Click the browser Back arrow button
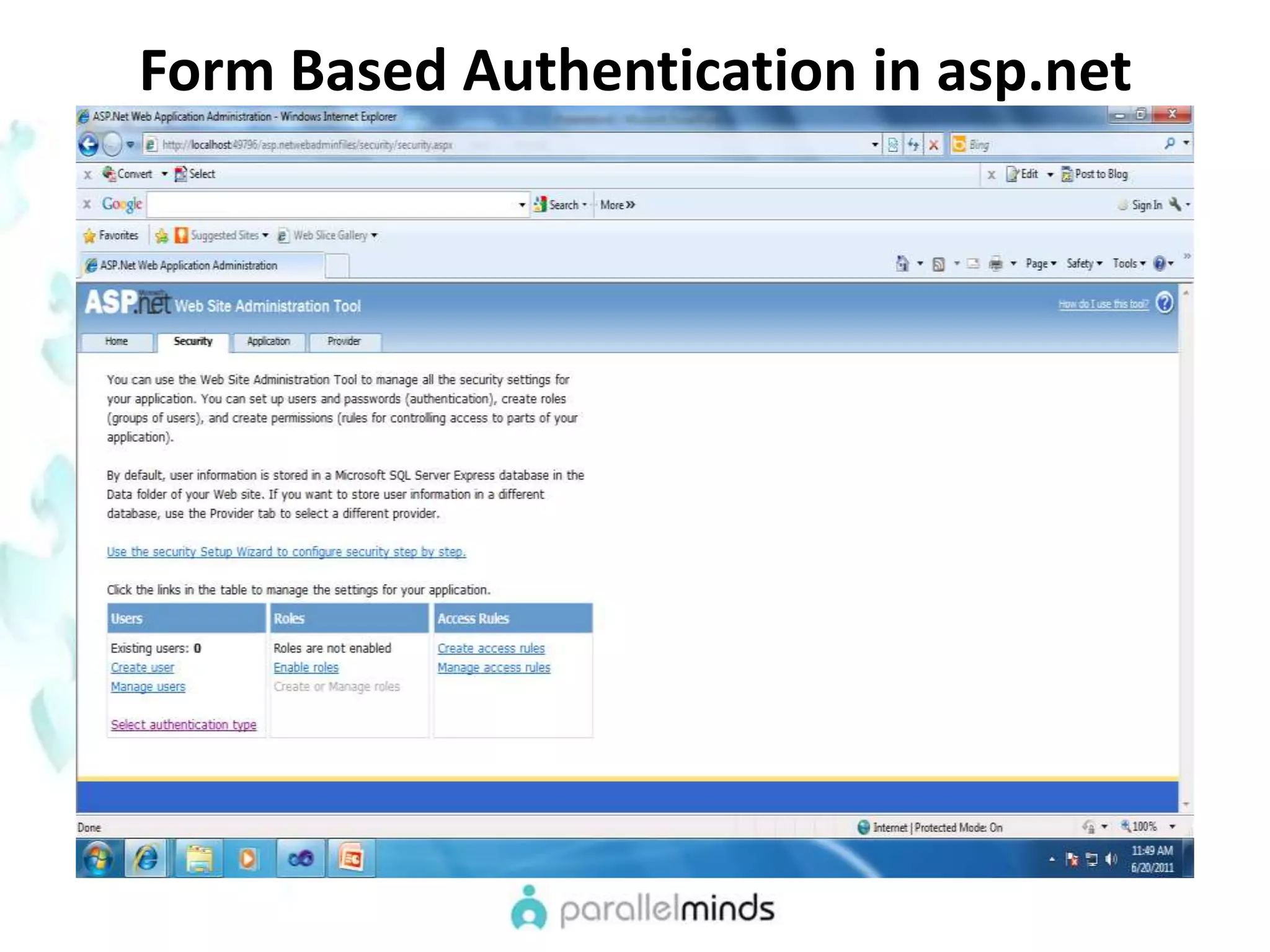Viewport: 1270px width, 952px height. click(x=89, y=145)
